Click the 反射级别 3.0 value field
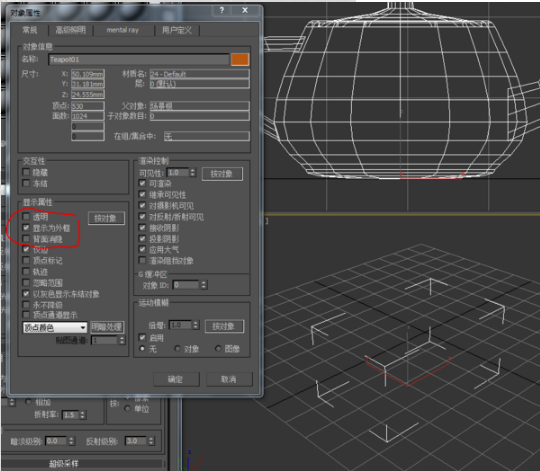The image size is (540, 471). point(136,441)
